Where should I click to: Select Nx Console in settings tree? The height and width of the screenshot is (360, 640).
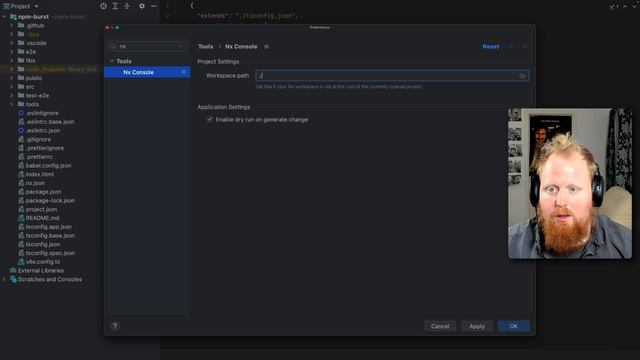coord(147,72)
